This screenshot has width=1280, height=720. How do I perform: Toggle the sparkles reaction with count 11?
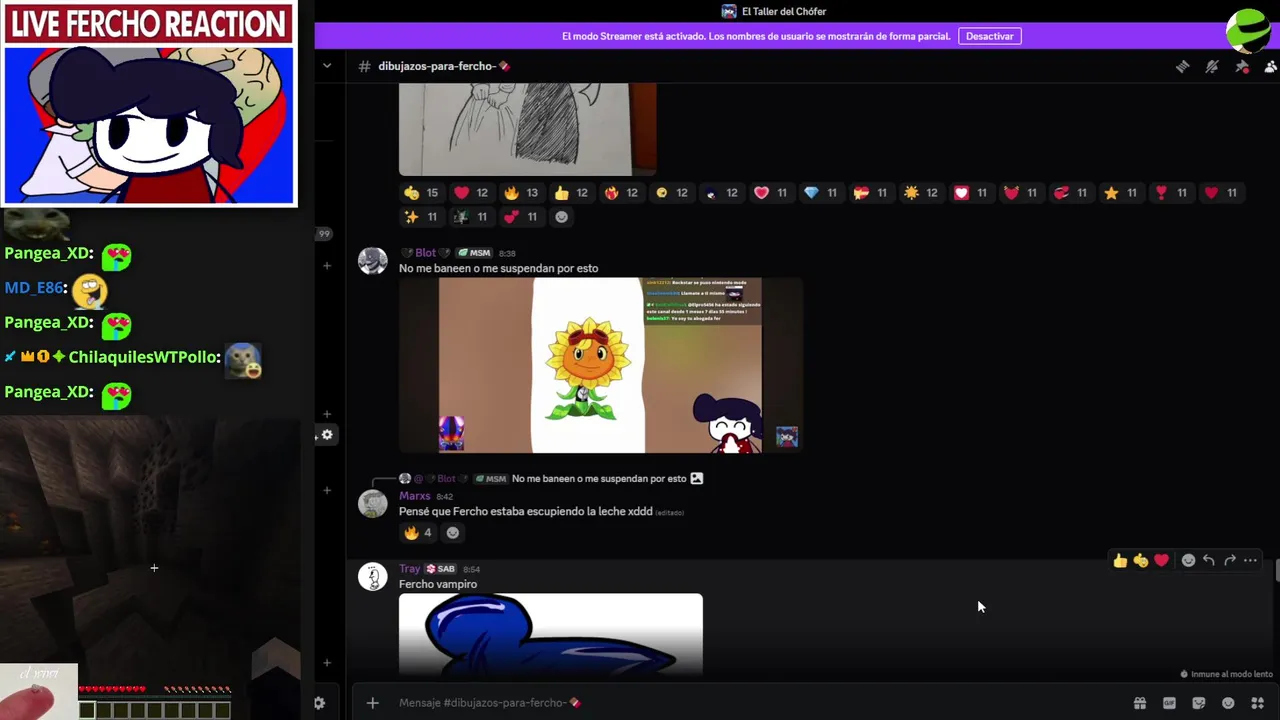tap(420, 217)
